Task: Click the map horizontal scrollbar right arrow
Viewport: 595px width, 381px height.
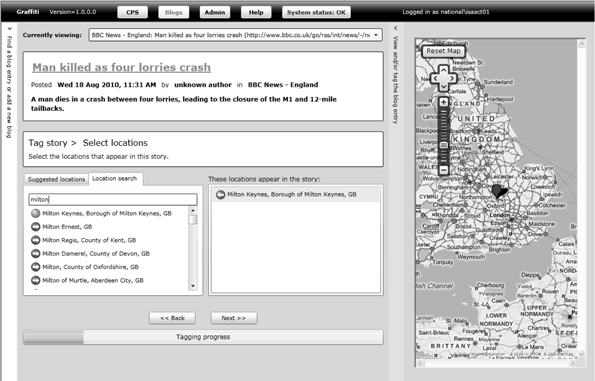Action: point(572,363)
